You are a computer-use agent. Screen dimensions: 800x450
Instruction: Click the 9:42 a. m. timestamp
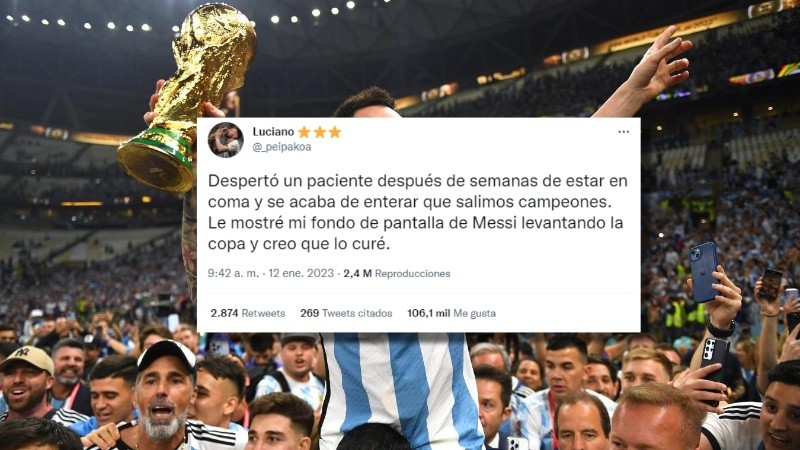tap(233, 273)
